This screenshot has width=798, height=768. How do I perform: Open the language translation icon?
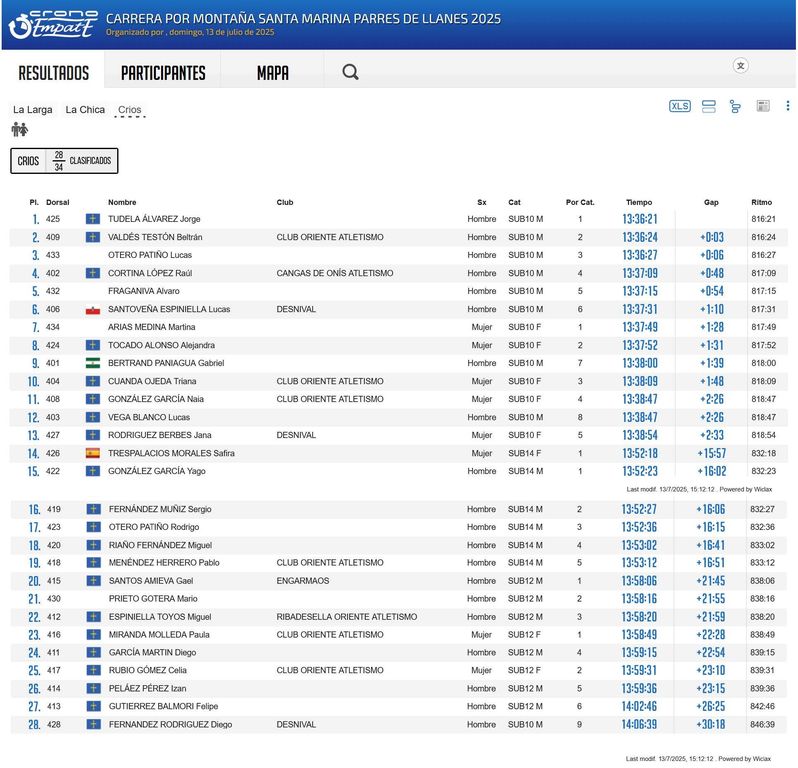(x=741, y=66)
